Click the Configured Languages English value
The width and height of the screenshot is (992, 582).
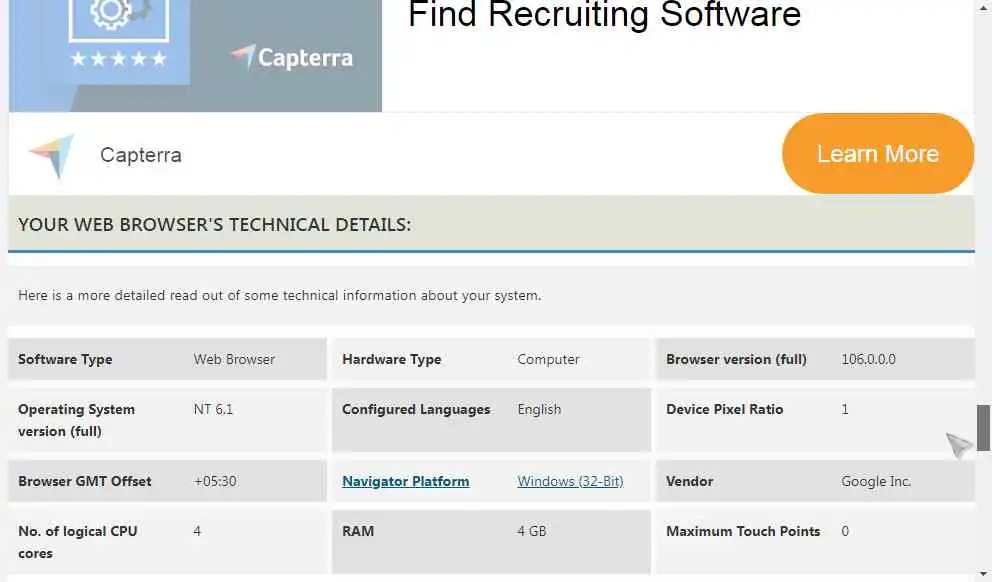click(x=539, y=409)
